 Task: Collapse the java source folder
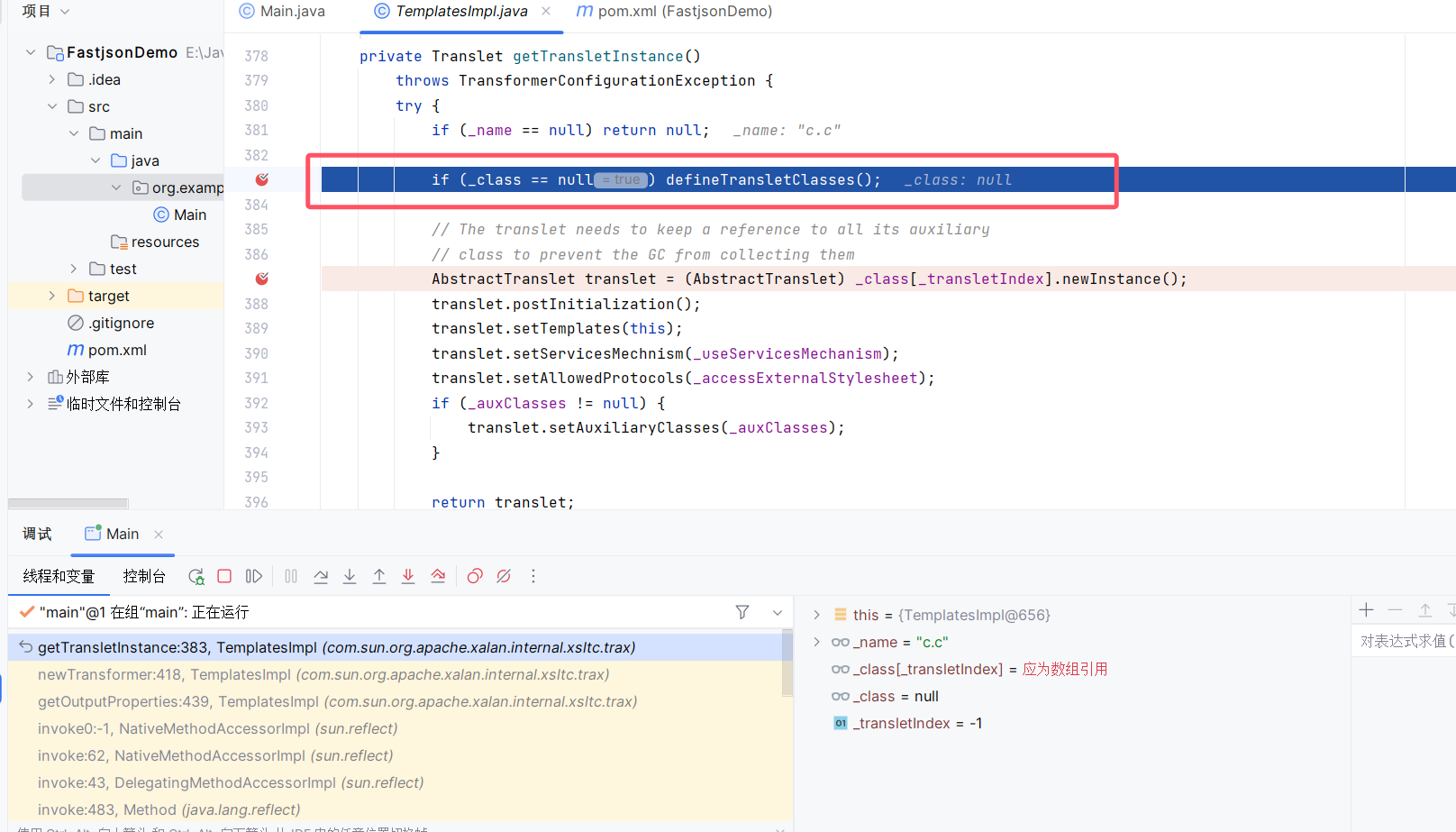96,160
